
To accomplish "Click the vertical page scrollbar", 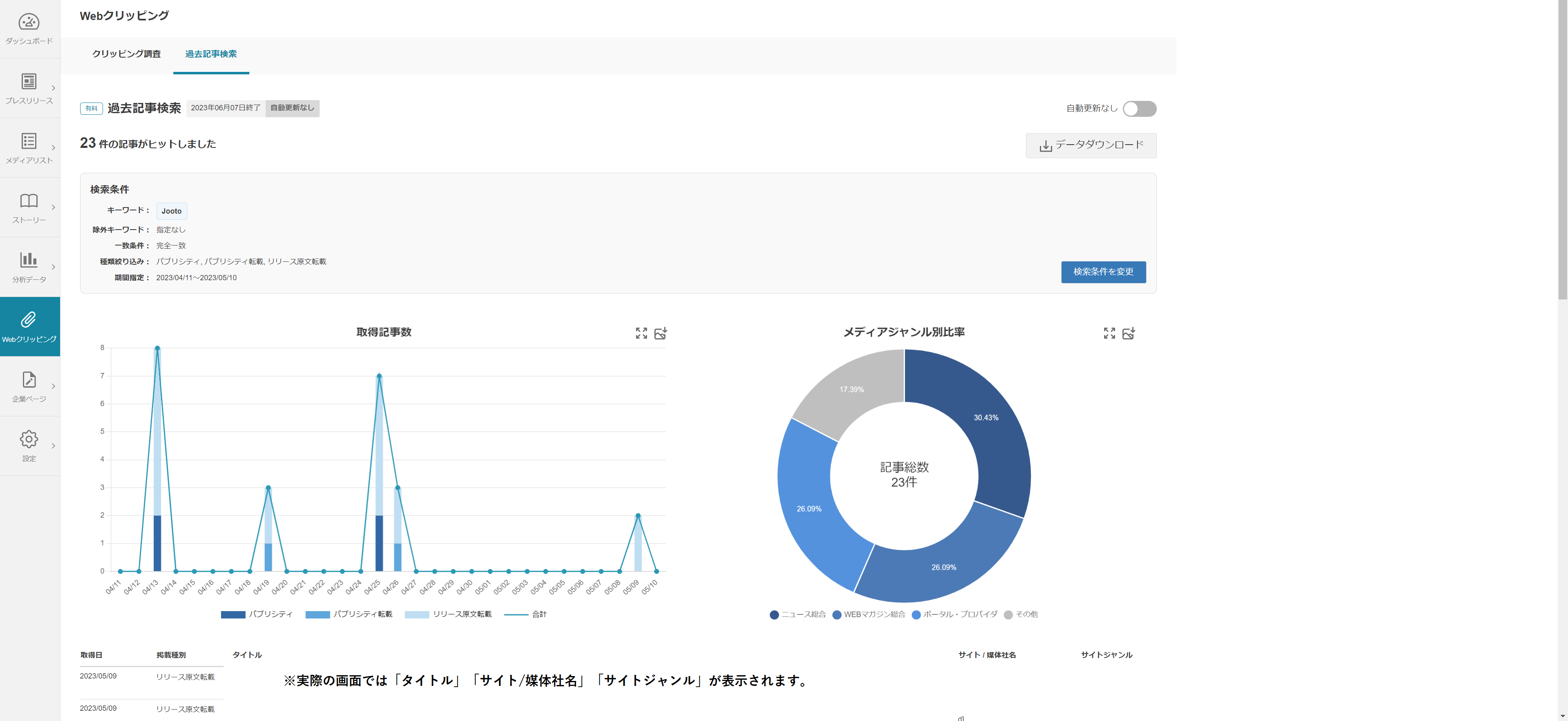I will tap(1562, 149).
